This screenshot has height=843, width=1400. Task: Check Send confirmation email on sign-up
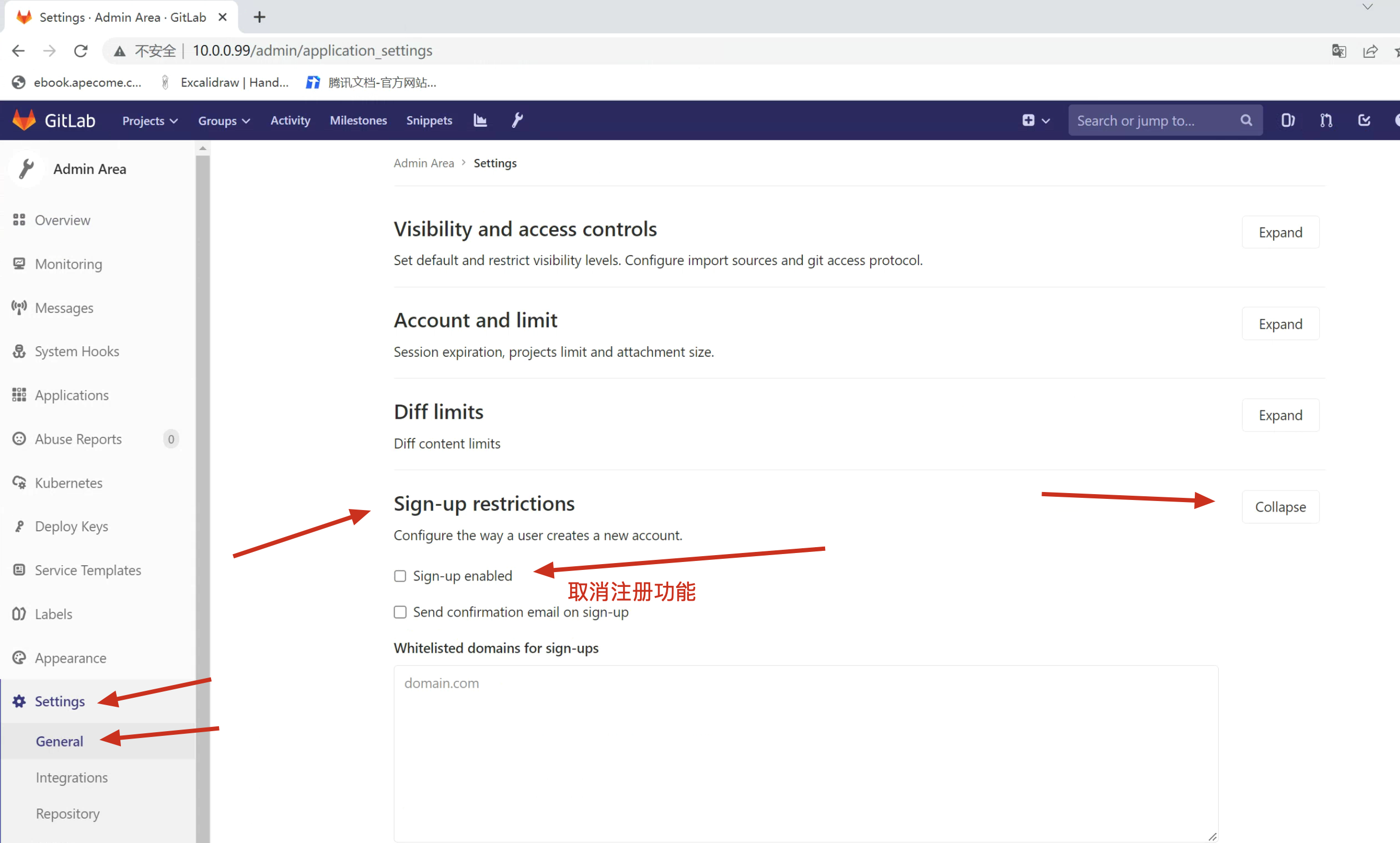click(x=400, y=612)
